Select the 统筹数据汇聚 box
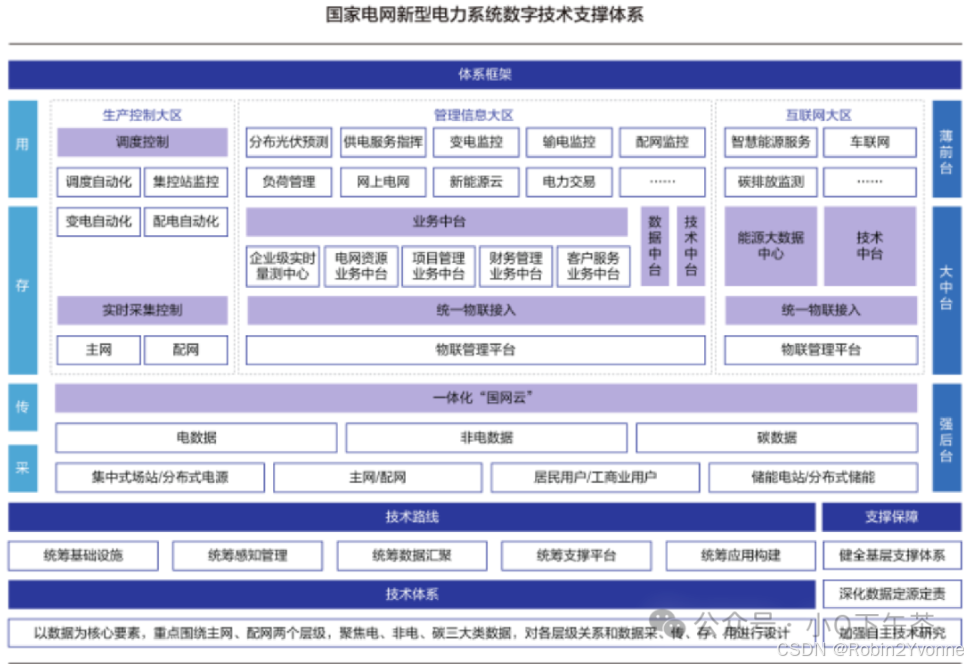Image resolution: width=968 pixels, height=667 pixels. click(x=412, y=555)
